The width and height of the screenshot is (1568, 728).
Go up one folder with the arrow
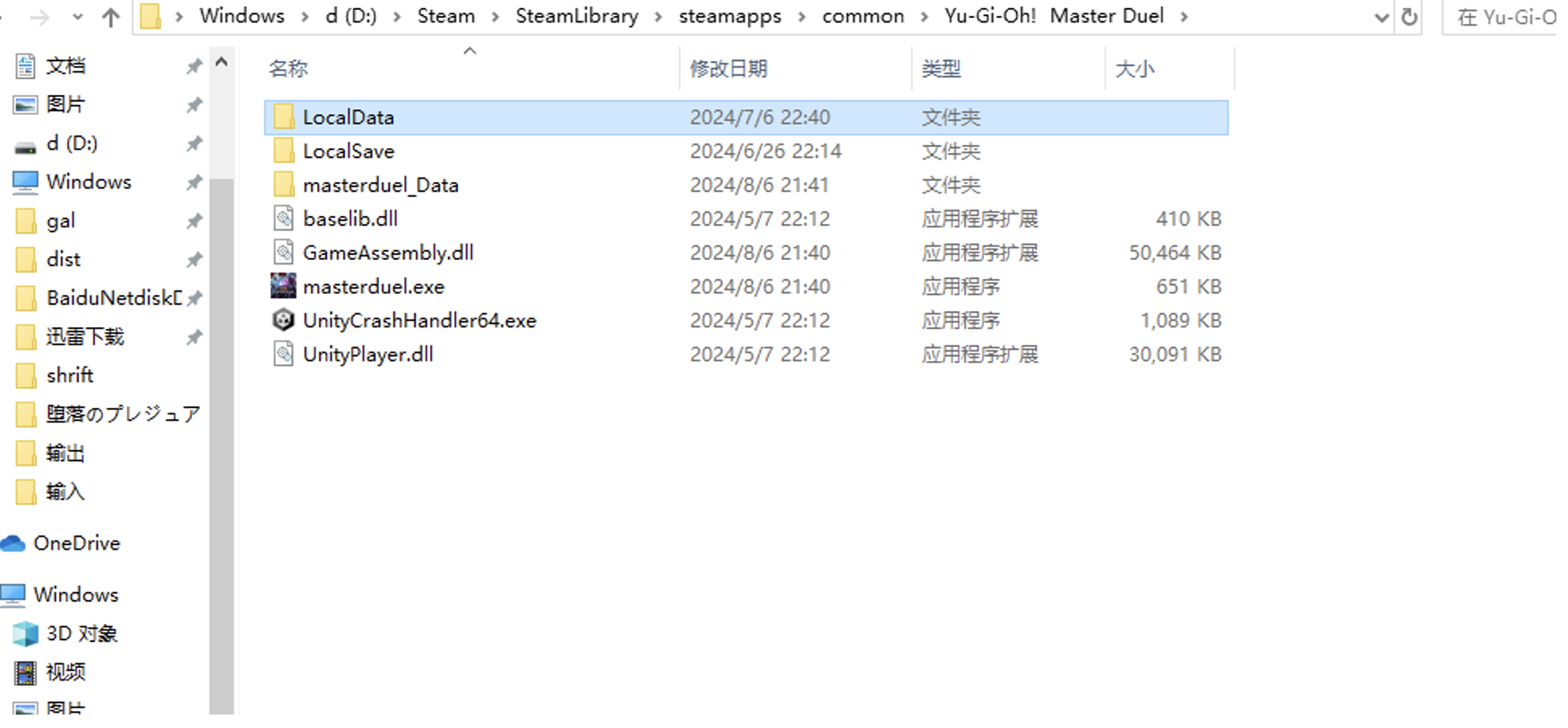click(111, 17)
